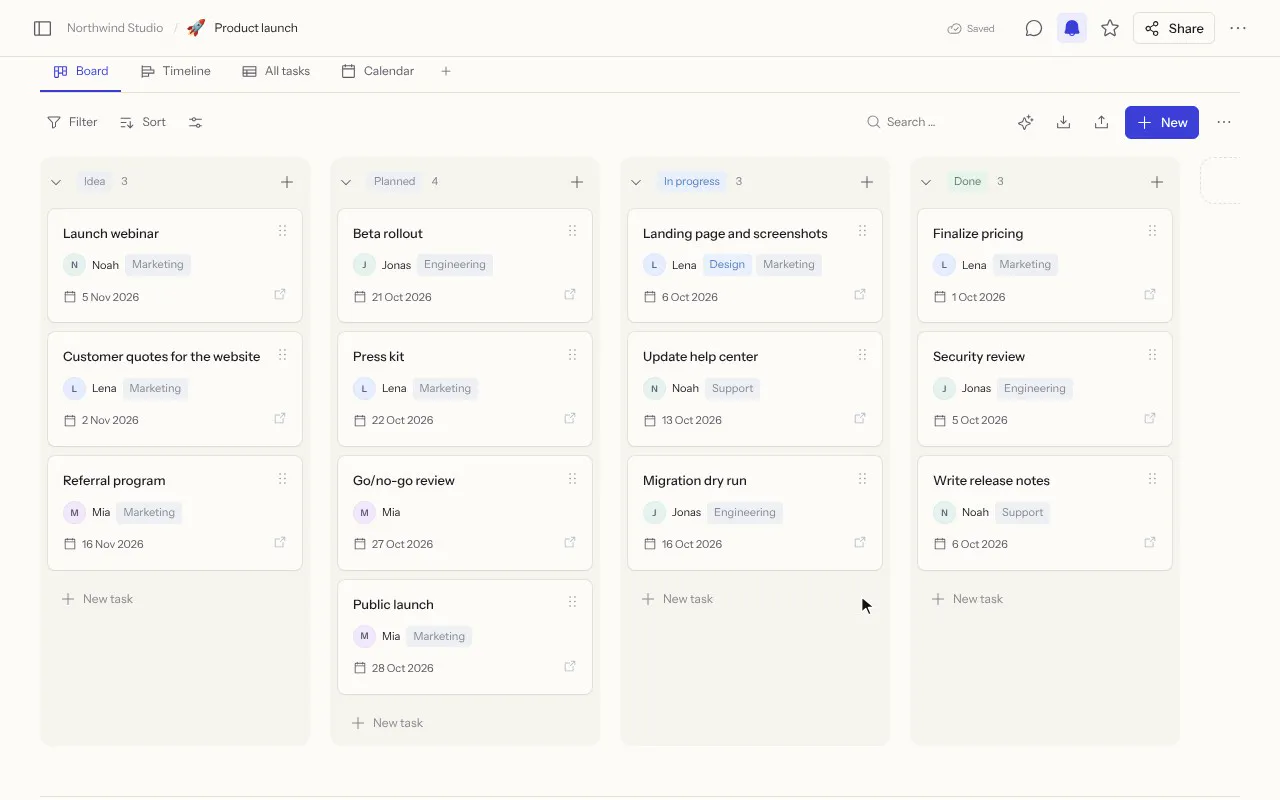The height and width of the screenshot is (800, 1280).
Task: Open Beta rollout card external icon
Action: click(x=570, y=295)
